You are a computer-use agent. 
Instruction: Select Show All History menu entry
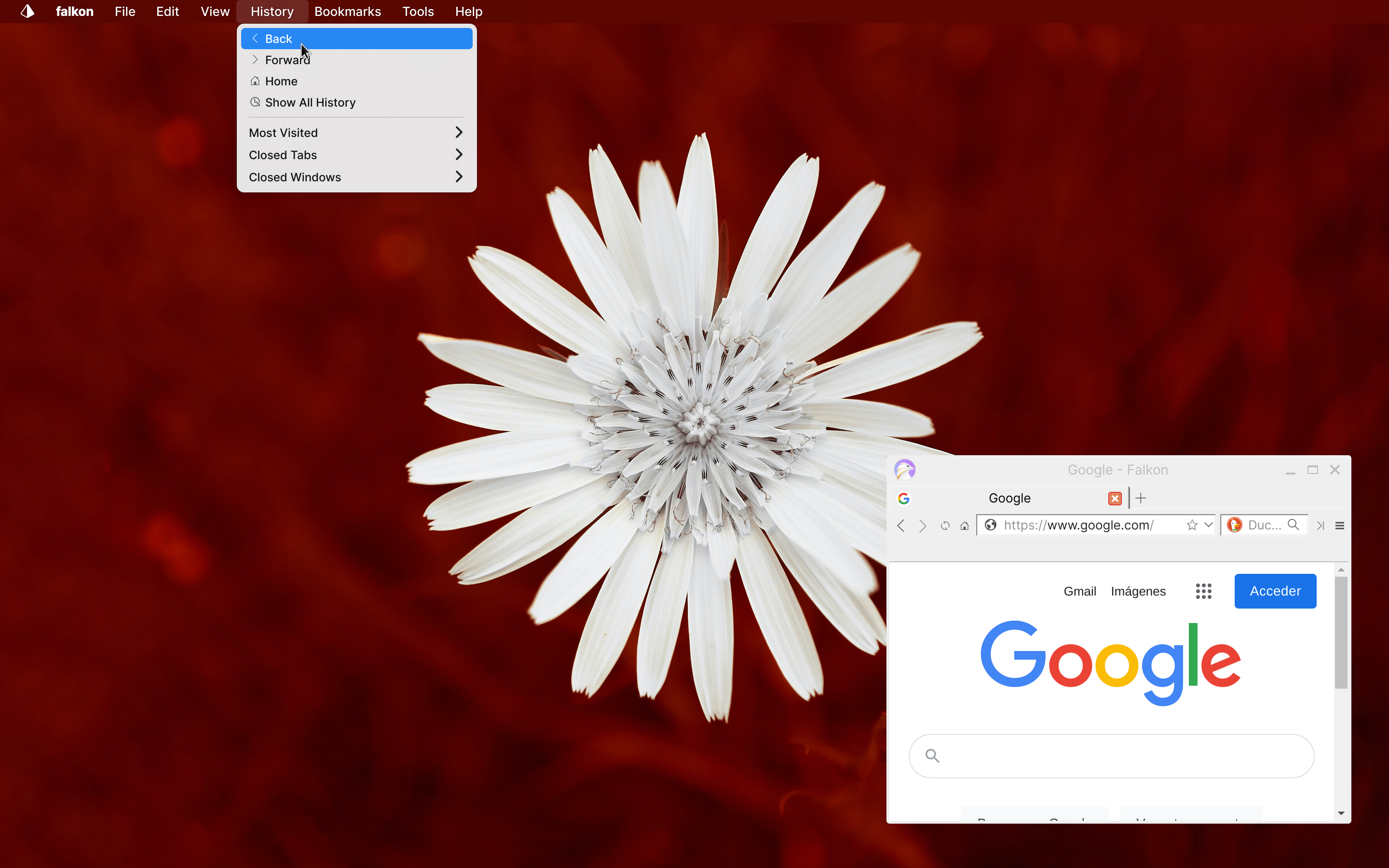click(310, 102)
